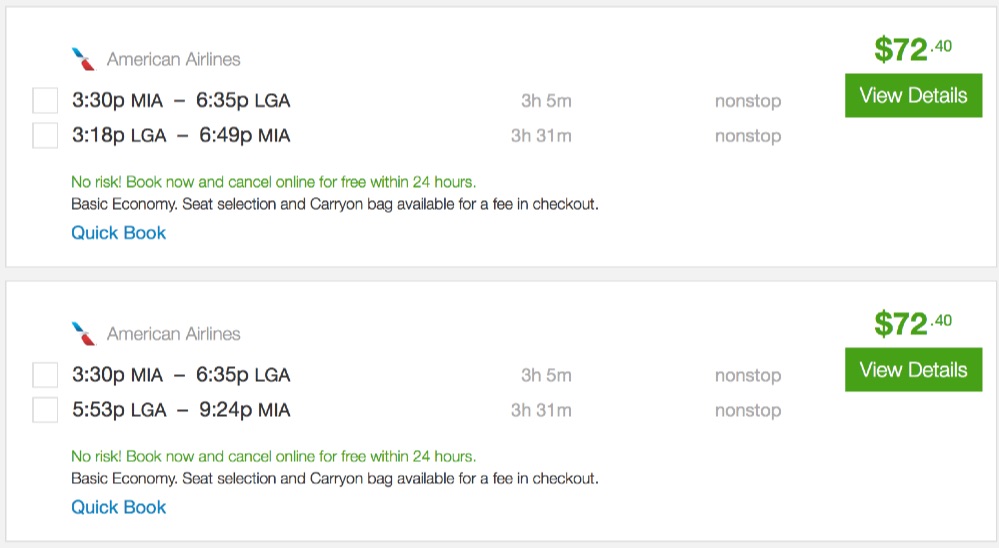This screenshot has width=999, height=548.
Task: Click the Basic Economy fare note in the second card
Action: [x=335, y=478]
